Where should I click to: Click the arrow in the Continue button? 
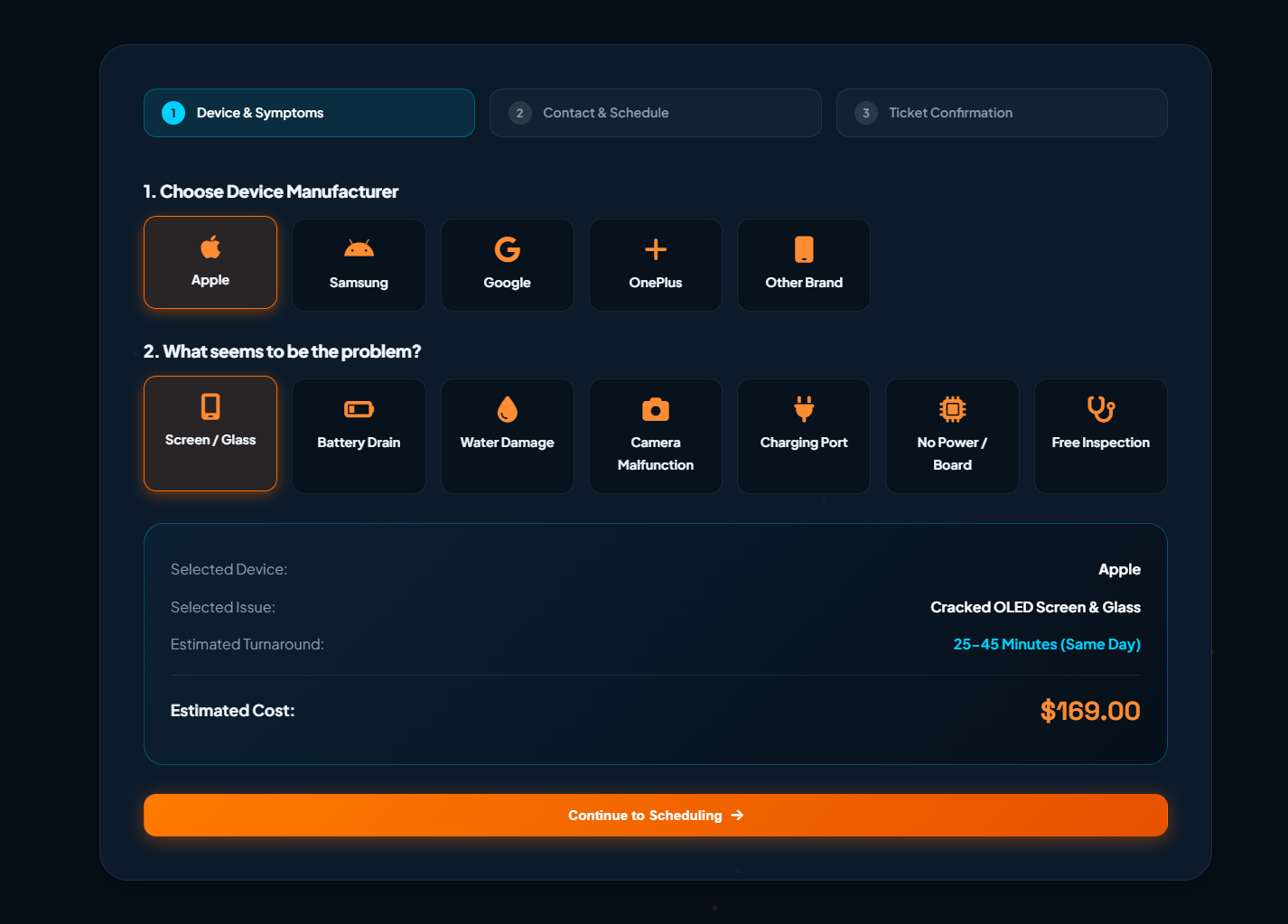coord(737,815)
